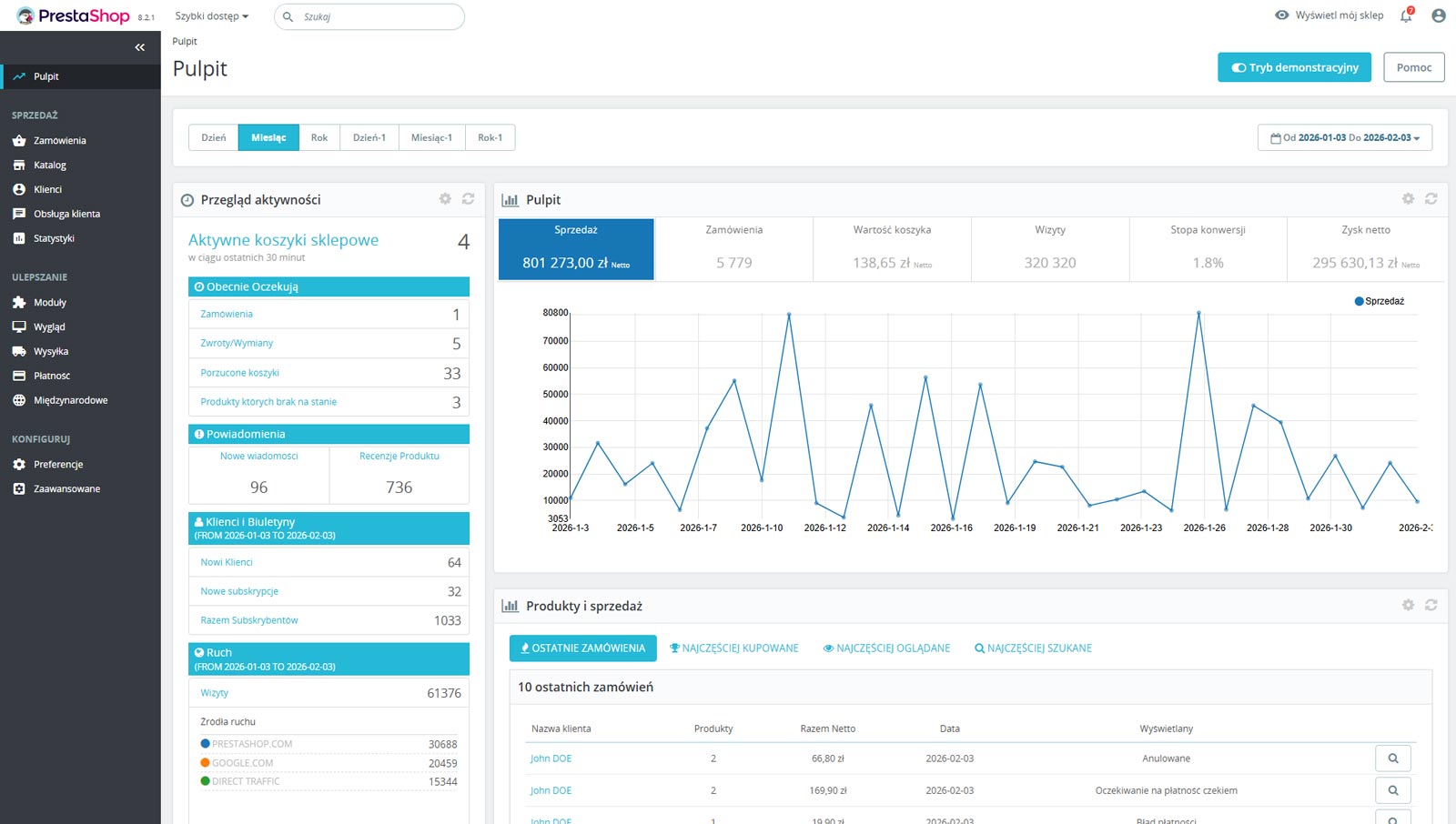1456x824 pixels.
Task: Open Porzucone koszyki link
Action: coord(240,373)
